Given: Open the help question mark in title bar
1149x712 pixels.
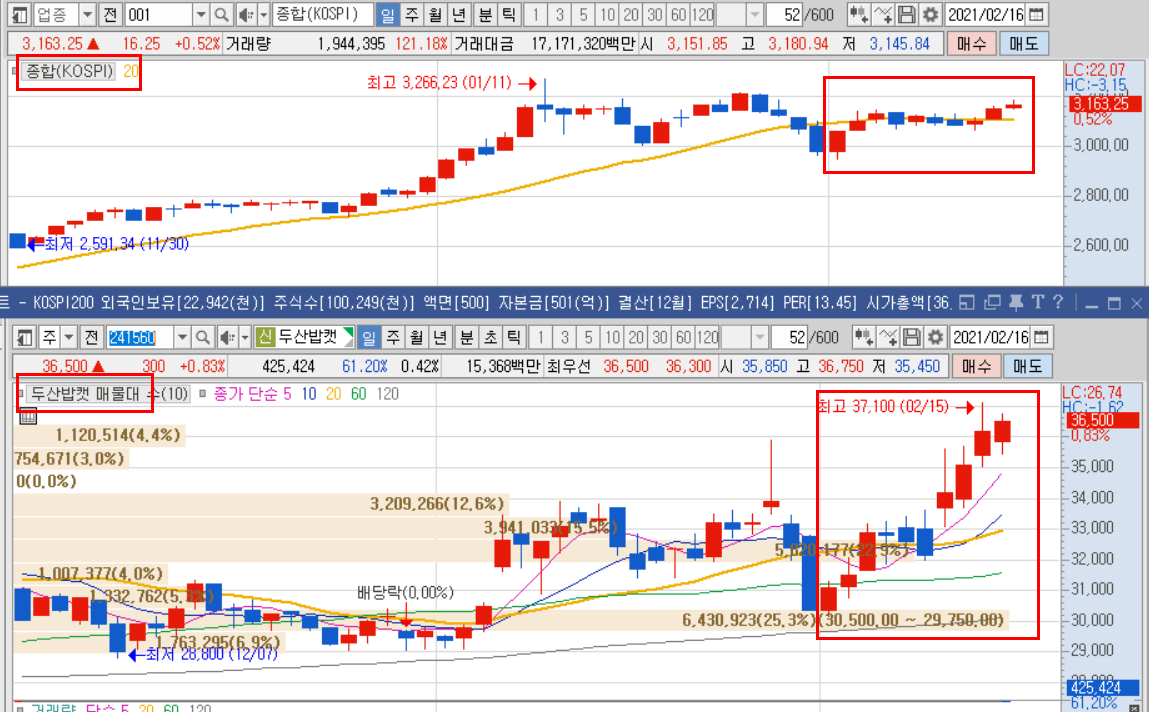Looking at the screenshot, I should pos(1058,302).
